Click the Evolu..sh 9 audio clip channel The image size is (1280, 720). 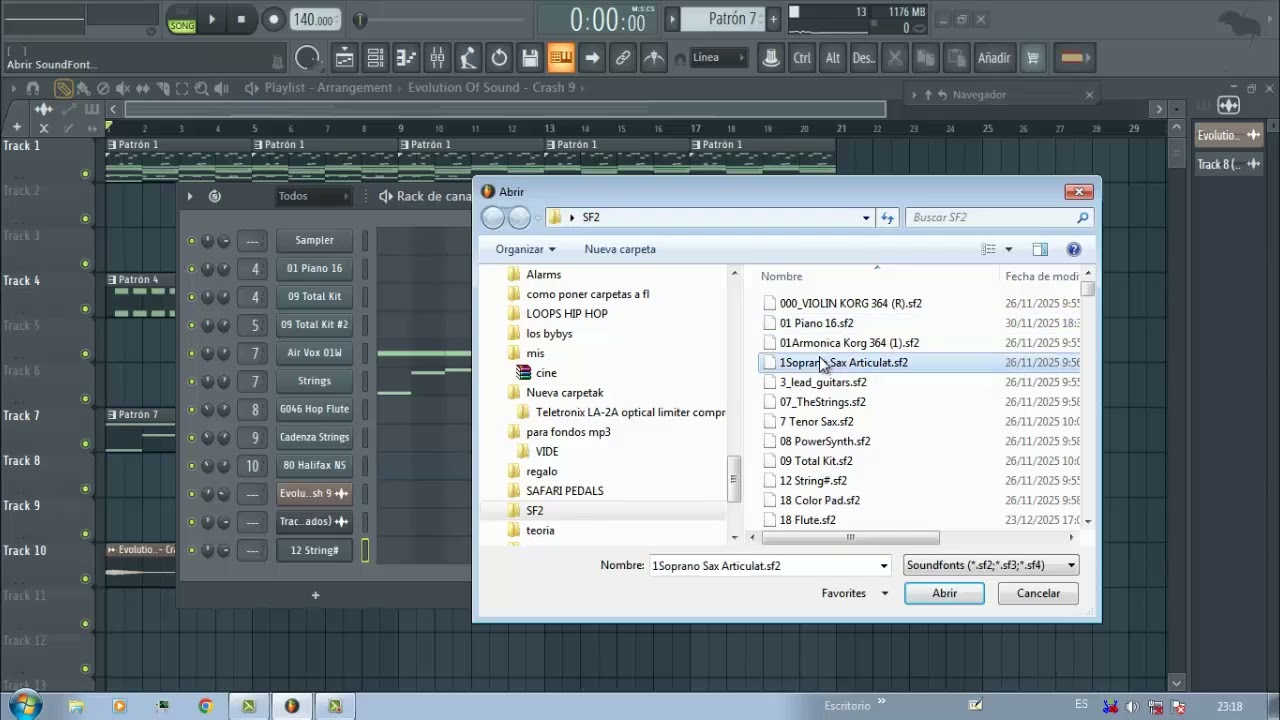pos(314,493)
